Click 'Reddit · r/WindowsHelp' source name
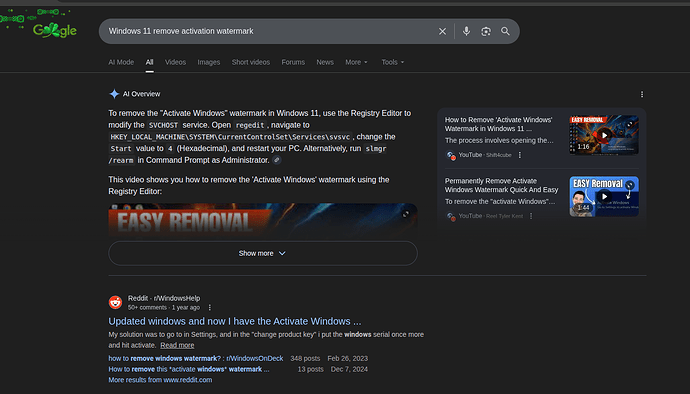The width and height of the screenshot is (690, 394). [164, 298]
